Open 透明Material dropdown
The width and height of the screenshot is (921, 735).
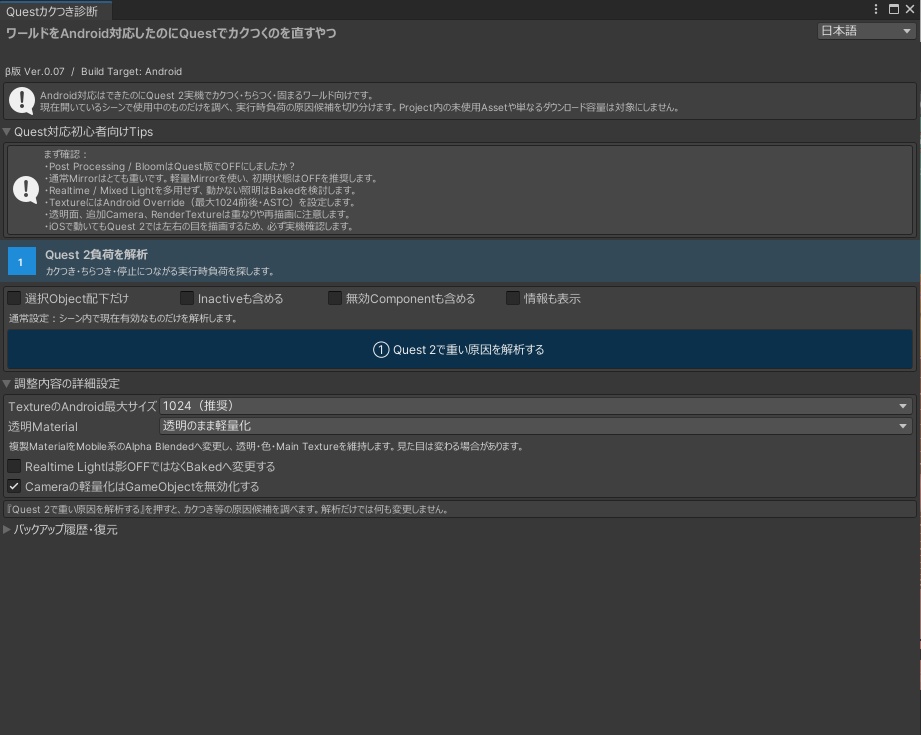coord(536,426)
